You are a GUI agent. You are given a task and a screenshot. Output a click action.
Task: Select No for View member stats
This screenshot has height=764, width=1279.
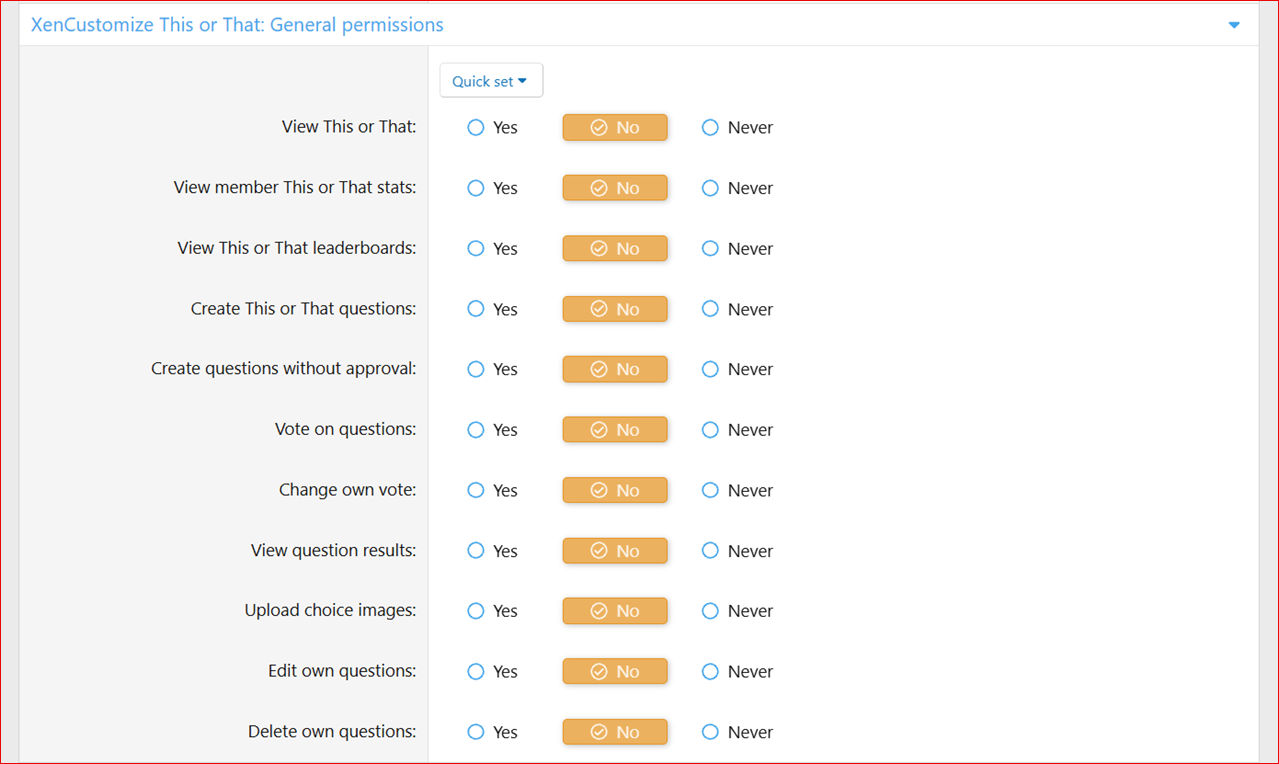point(615,188)
